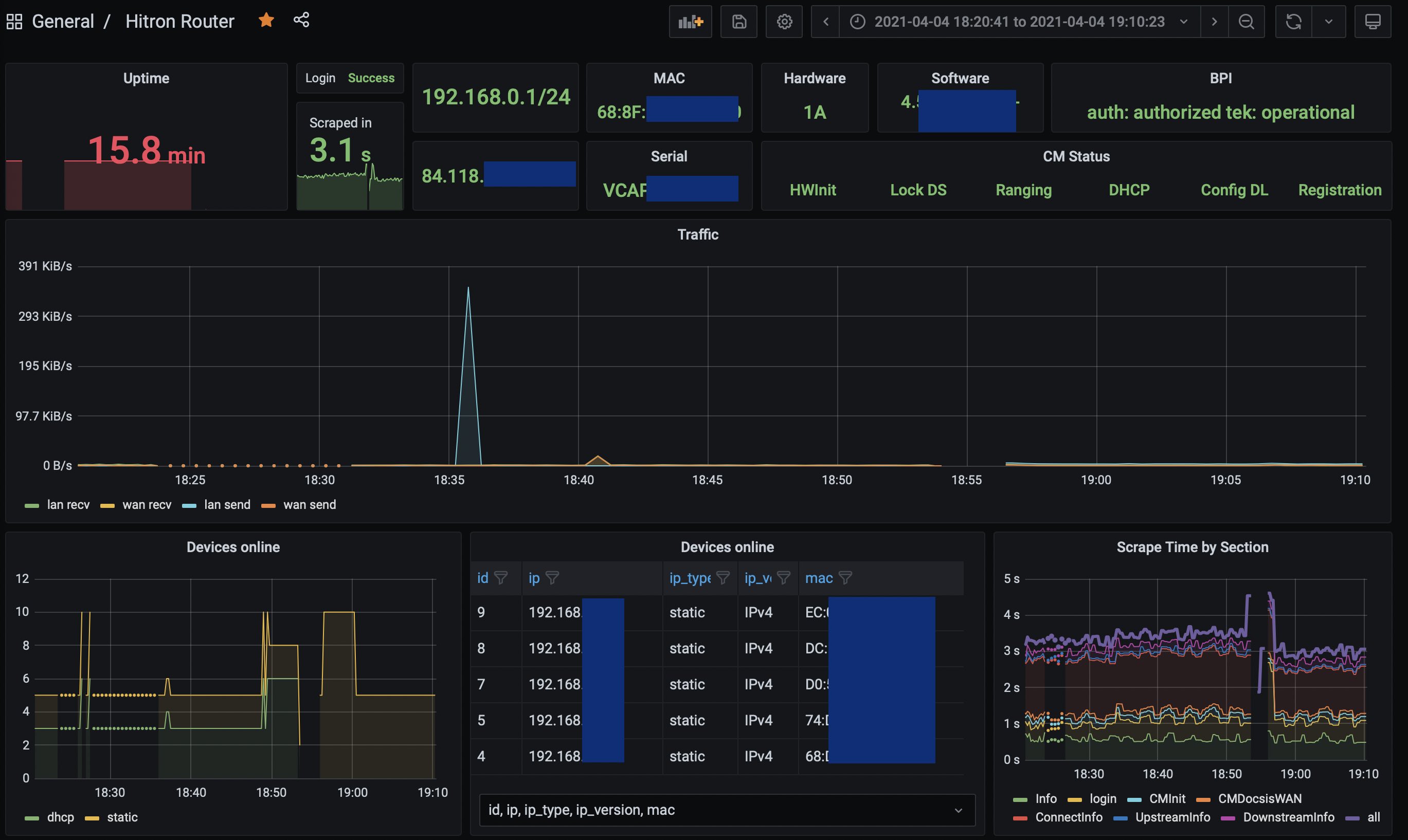The width and height of the screenshot is (1408, 840).
Task: Shift time range backward
Action: click(825, 22)
